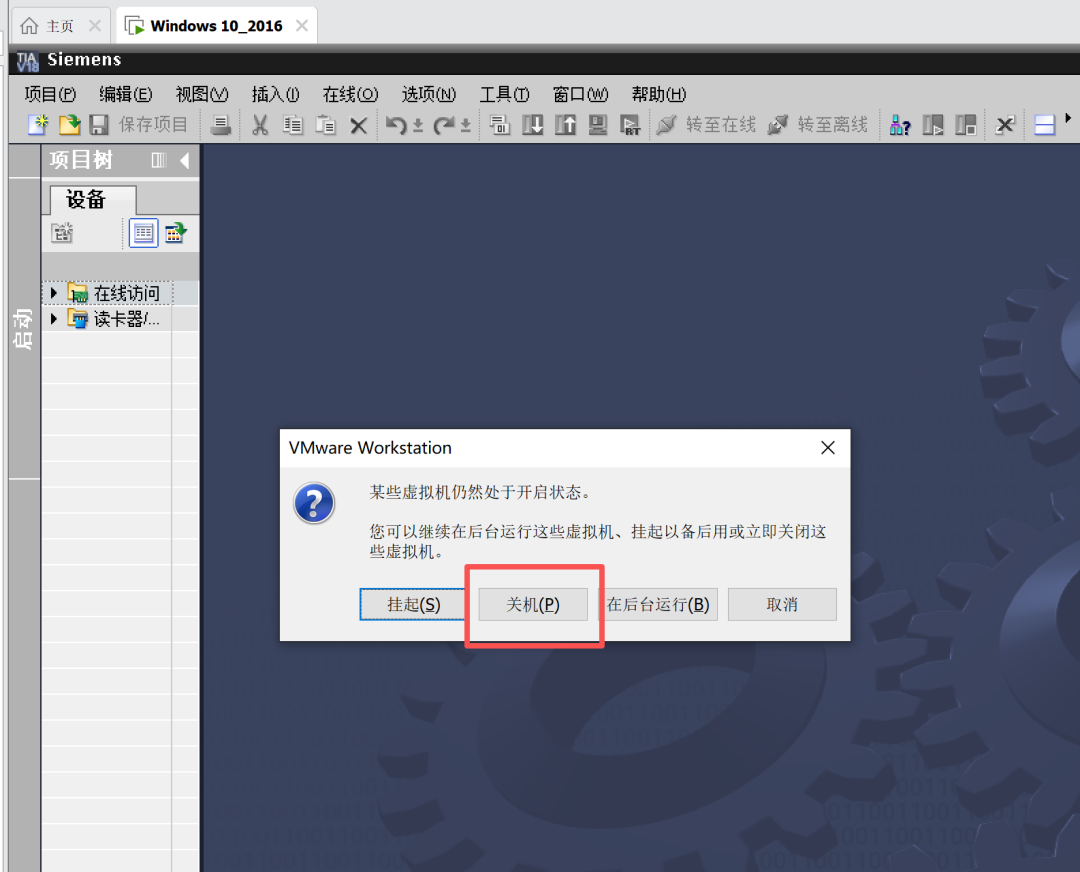Click the 保存项目 save disk icon
1080x872 pixels.
click(99, 125)
